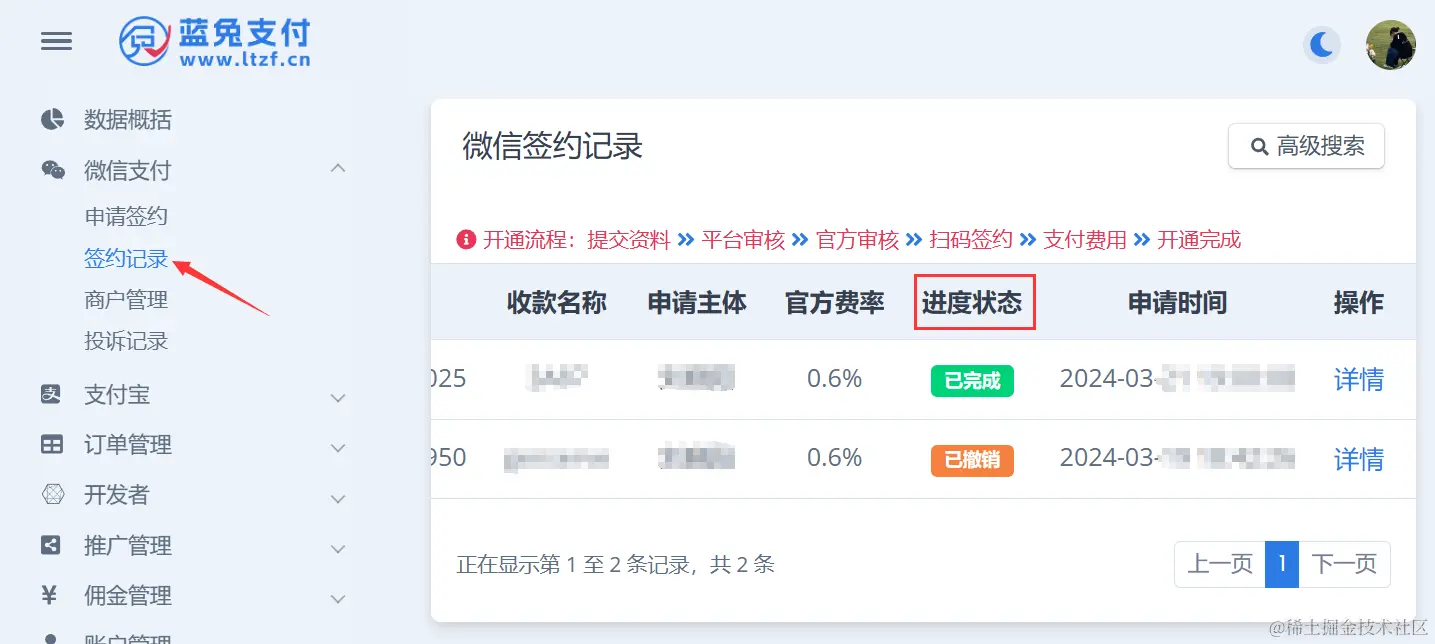Image resolution: width=1435 pixels, height=644 pixels.
Task: Select the 开发者 menu label
Action: pos(117,495)
